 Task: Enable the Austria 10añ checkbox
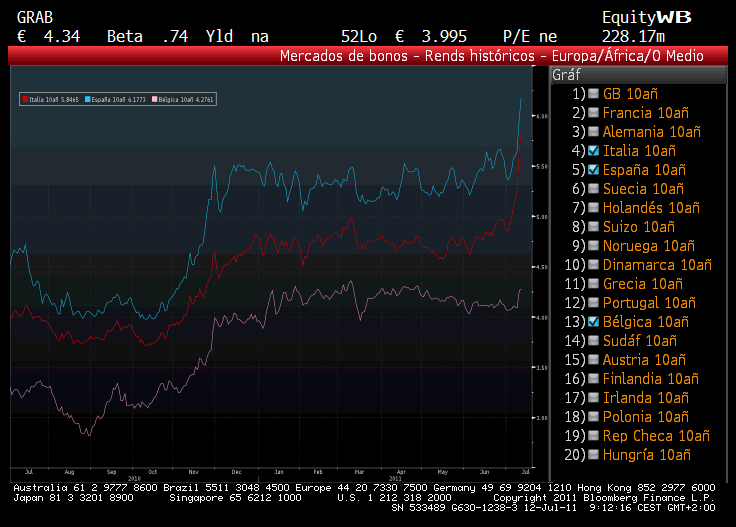593,359
